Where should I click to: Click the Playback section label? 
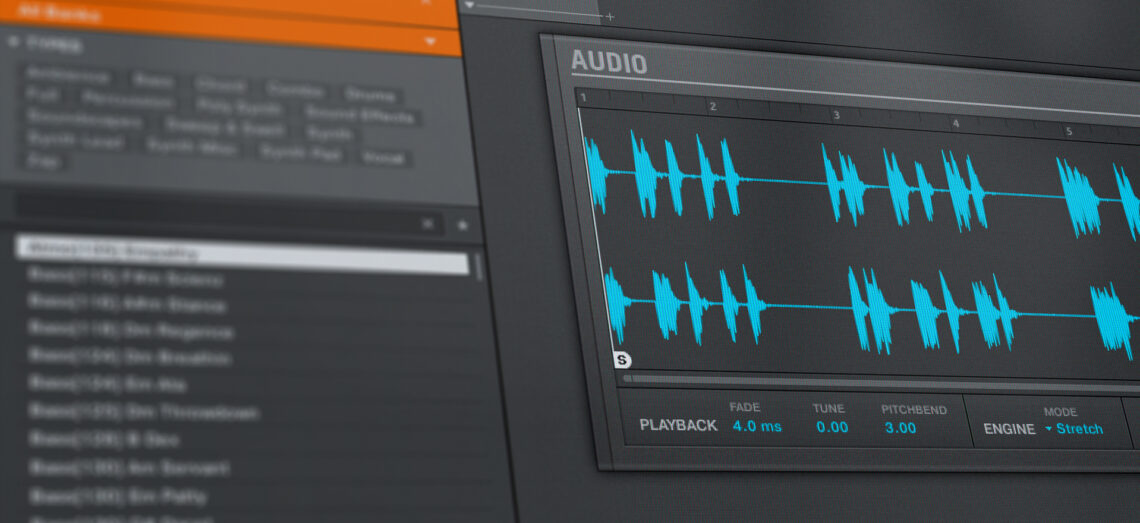pyautogui.click(x=678, y=426)
